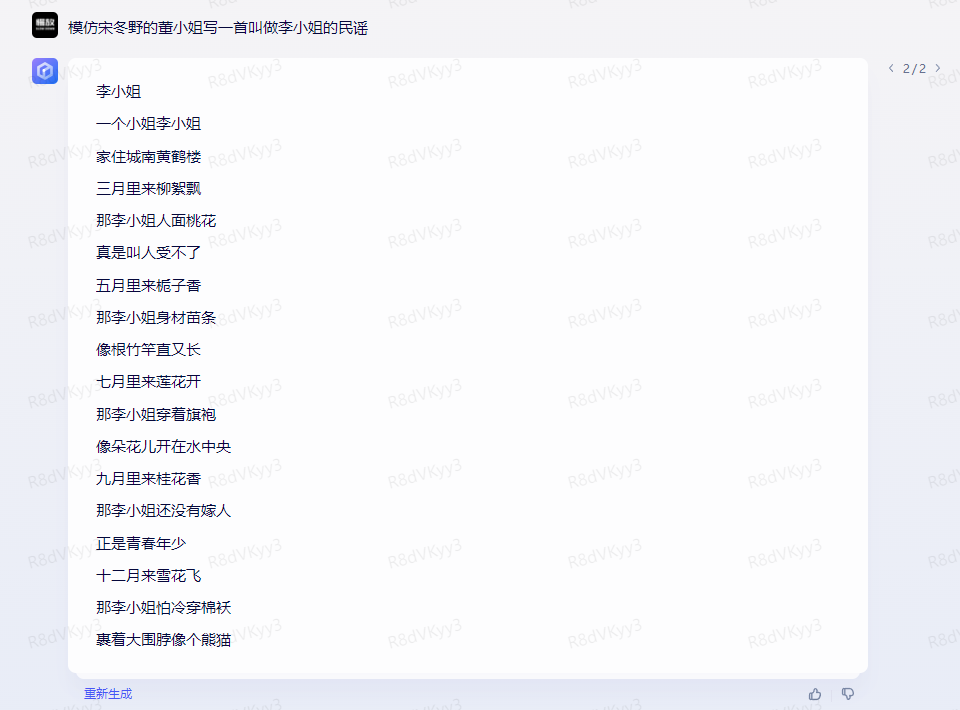Click the user's black avatar icon
960x710 pixels.
45,25
